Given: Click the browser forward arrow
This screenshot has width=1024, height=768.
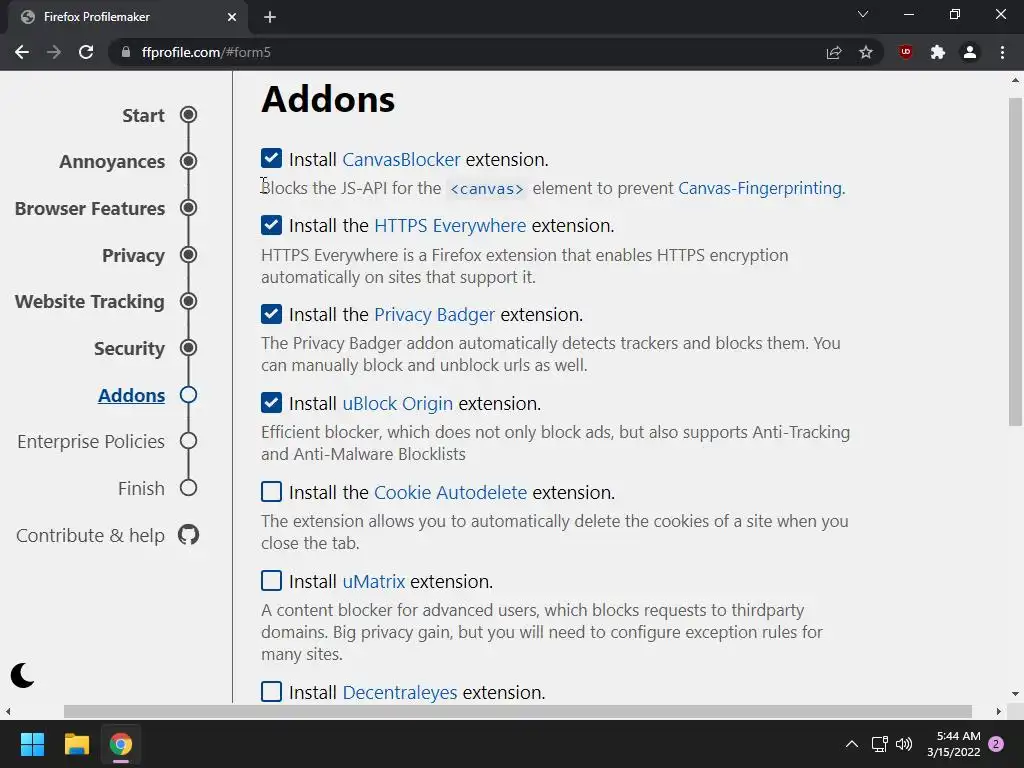Looking at the screenshot, I should [54, 52].
